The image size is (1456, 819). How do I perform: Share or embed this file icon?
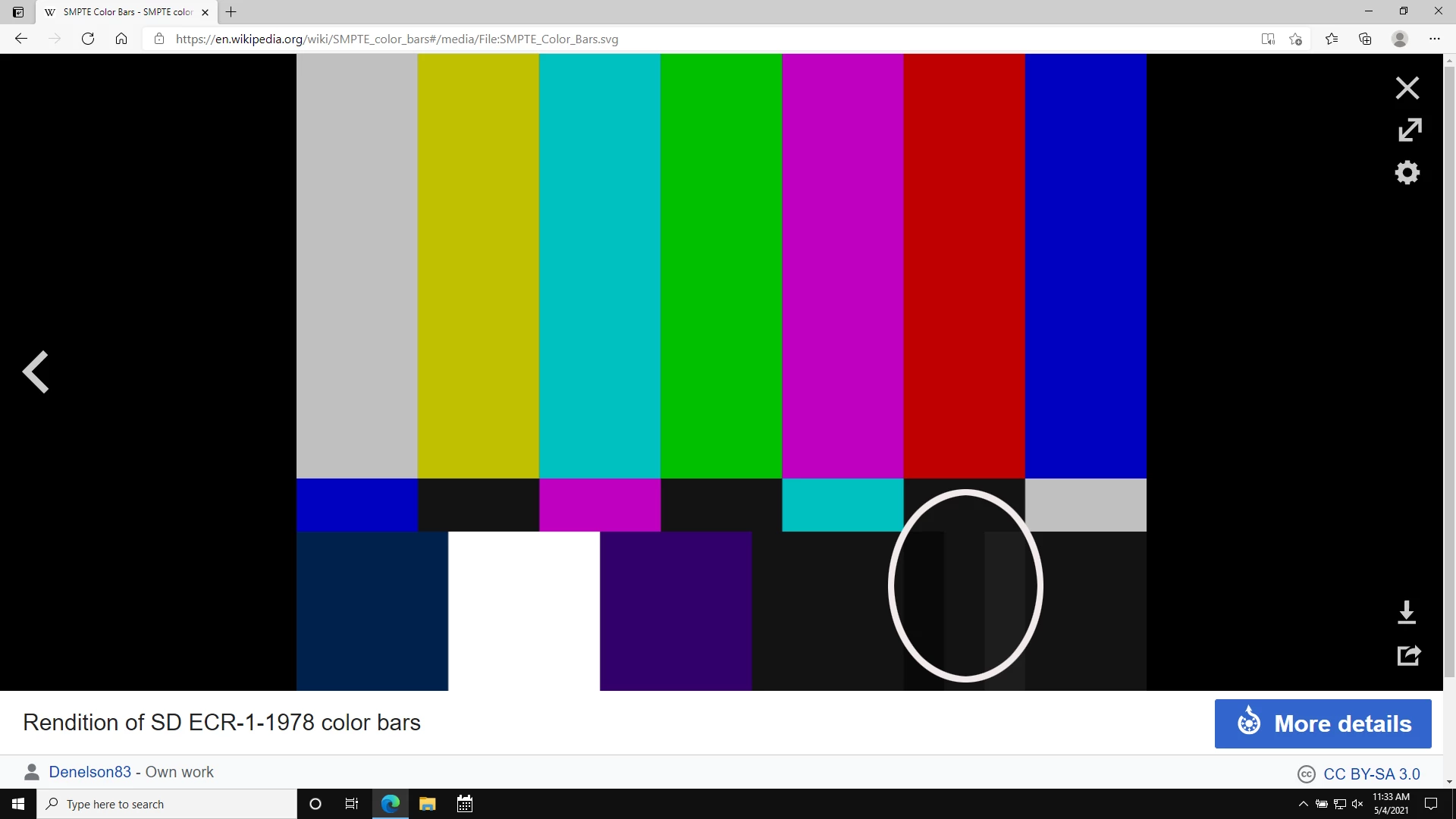tap(1408, 655)
